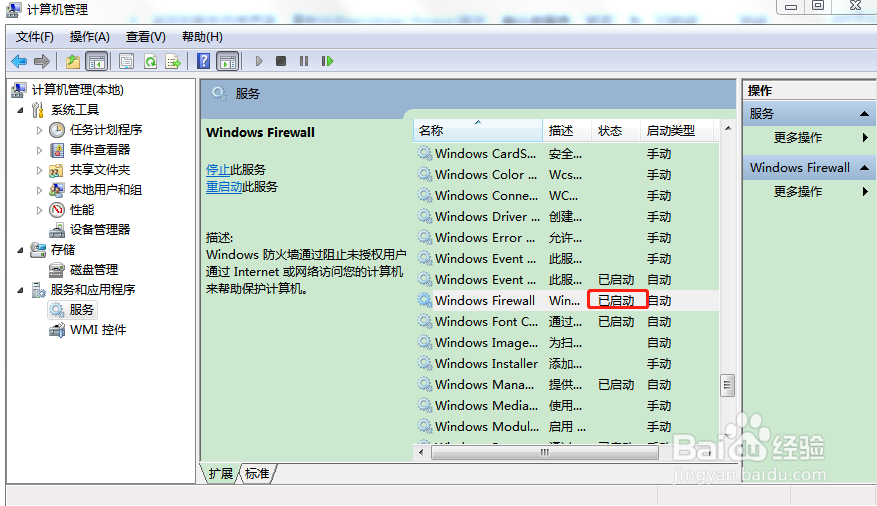Click the gear icon of Windows Firewall row

425,300
